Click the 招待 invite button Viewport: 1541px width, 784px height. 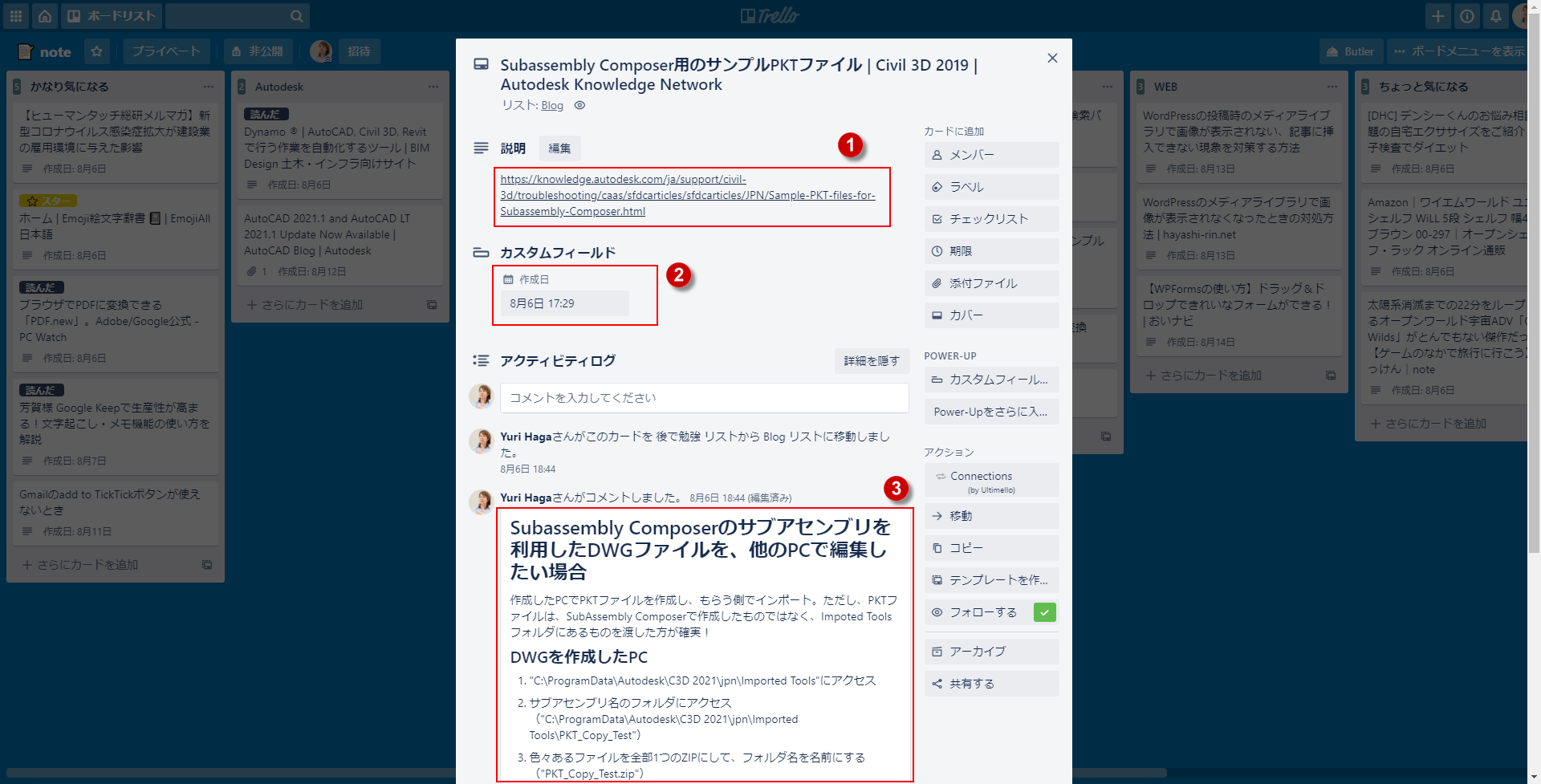(359, 51)
